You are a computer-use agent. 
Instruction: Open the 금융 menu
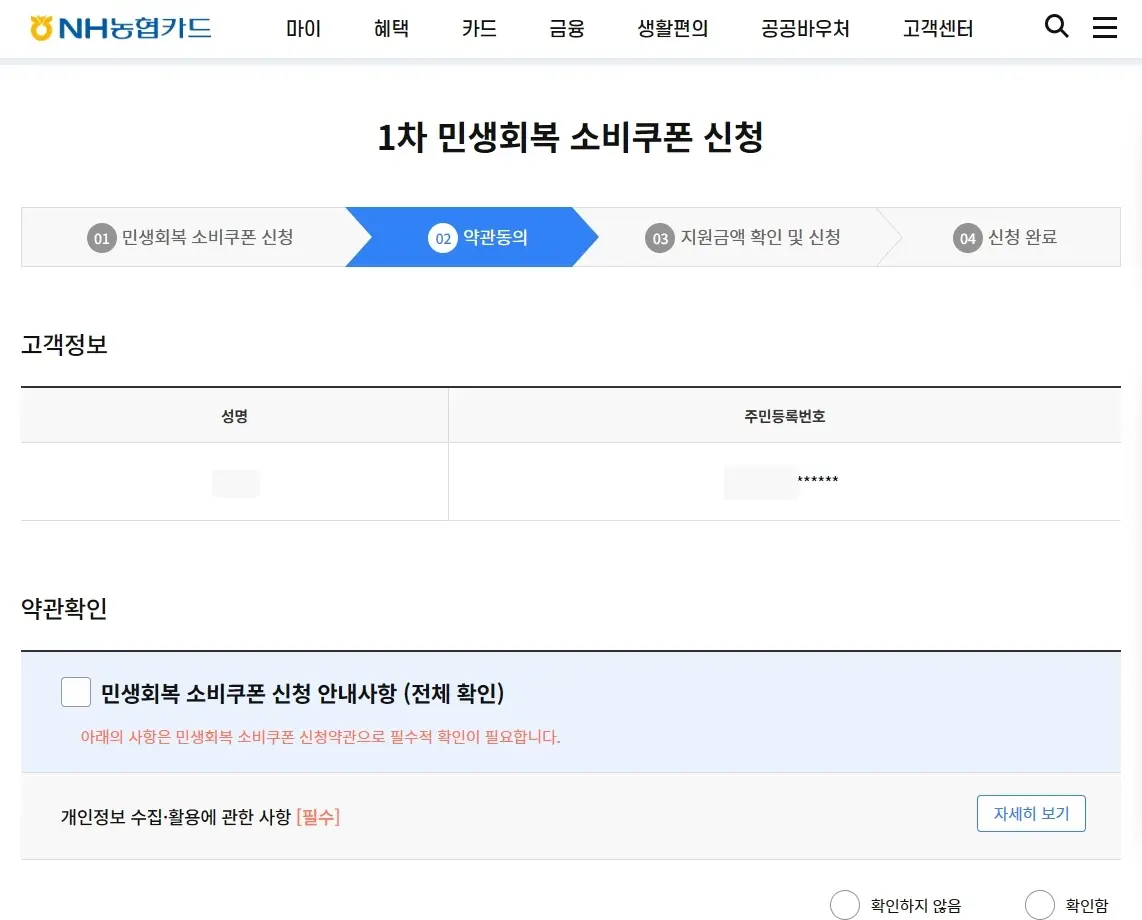pos(567,29)
